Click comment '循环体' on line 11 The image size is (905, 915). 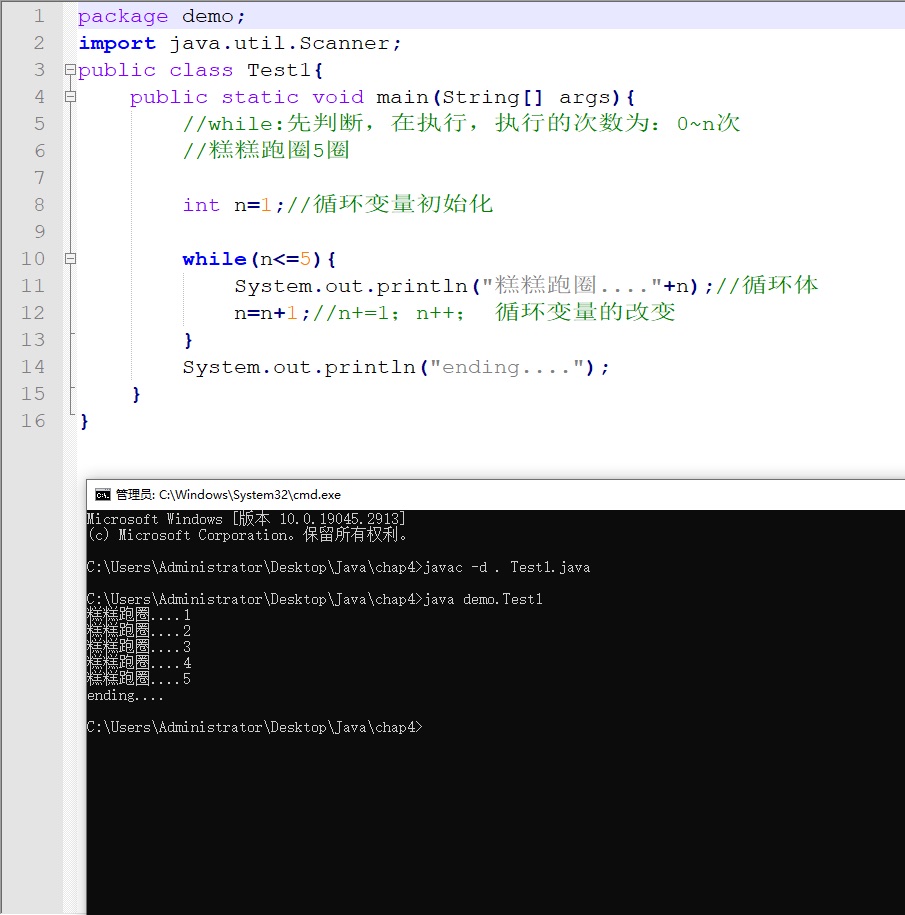click(780, 285)
